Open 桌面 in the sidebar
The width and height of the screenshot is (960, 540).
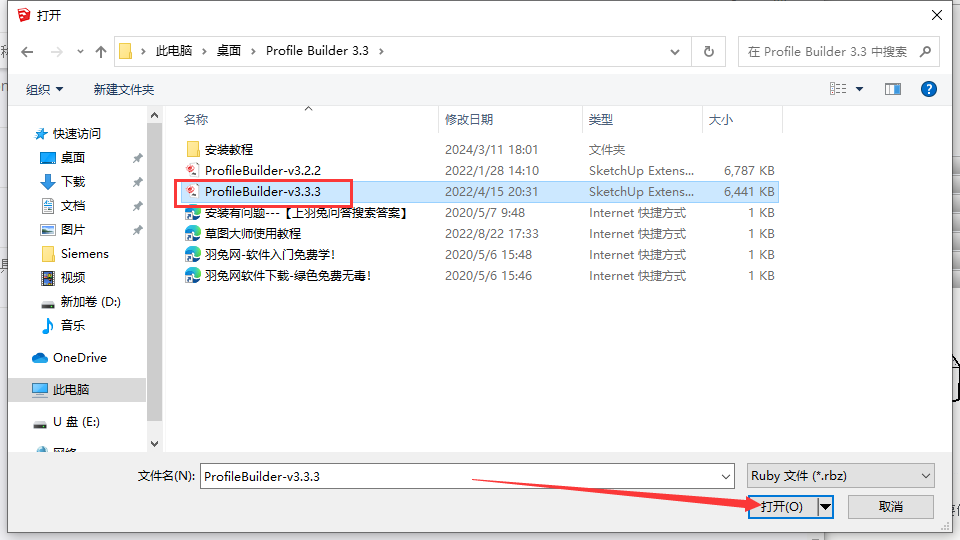click(x=73, y=157)
